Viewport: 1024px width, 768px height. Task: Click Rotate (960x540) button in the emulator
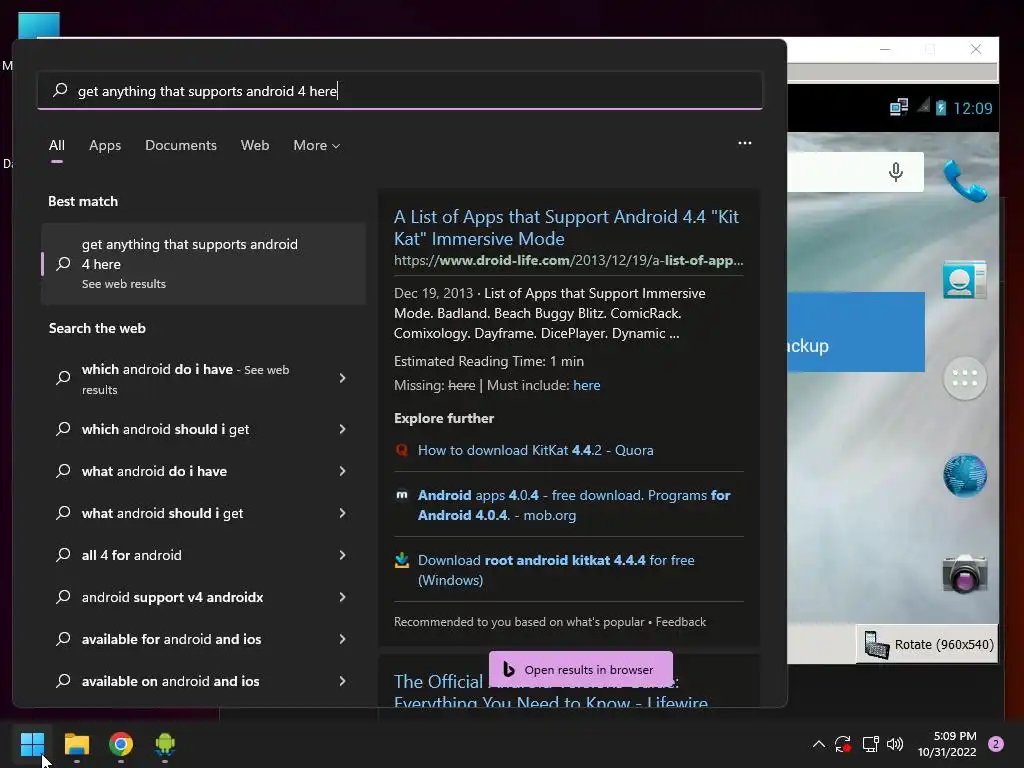(x=927, y=644)
